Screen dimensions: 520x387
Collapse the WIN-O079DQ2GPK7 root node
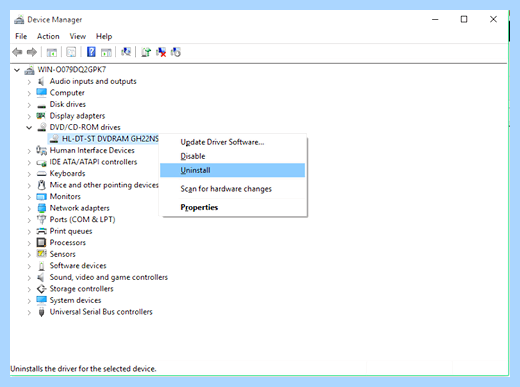point(17,70)
